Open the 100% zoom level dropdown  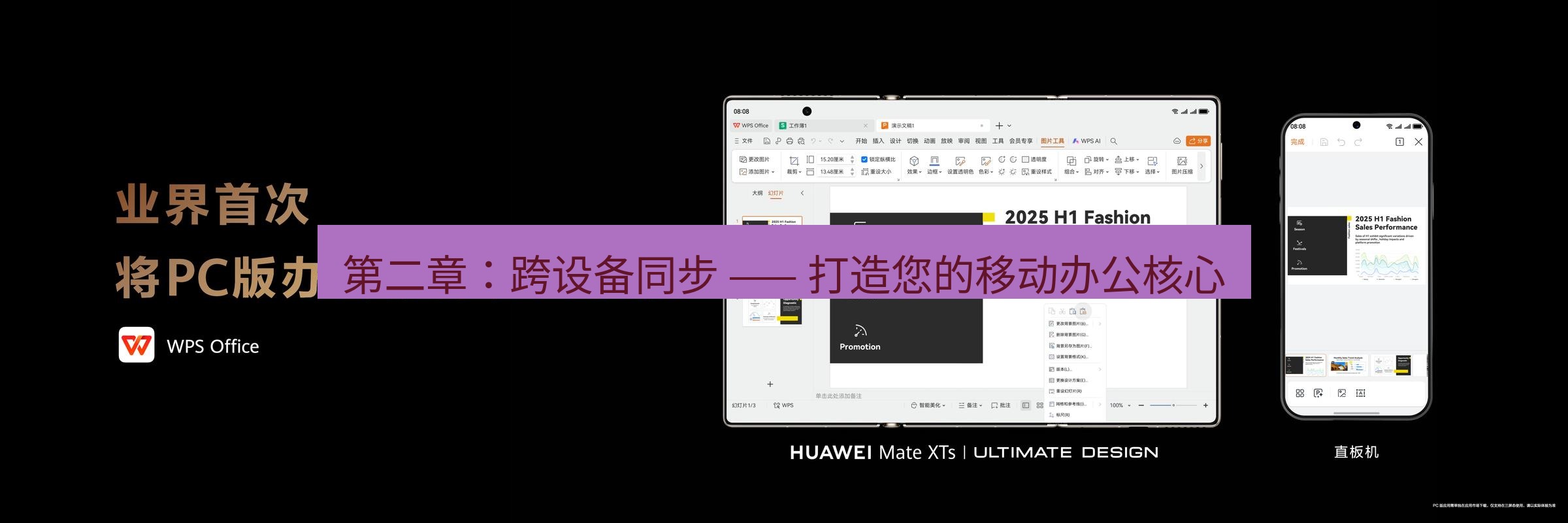(x=1120, y=405)
